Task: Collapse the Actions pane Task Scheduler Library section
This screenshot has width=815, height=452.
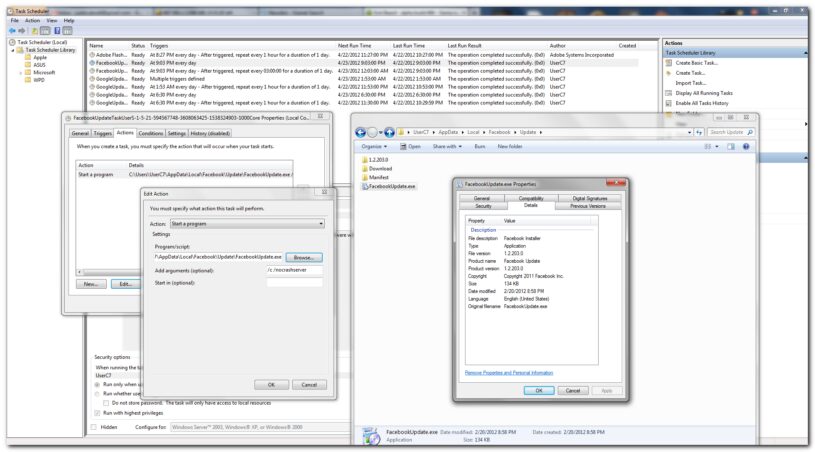Action: click(x=806, y=53)
